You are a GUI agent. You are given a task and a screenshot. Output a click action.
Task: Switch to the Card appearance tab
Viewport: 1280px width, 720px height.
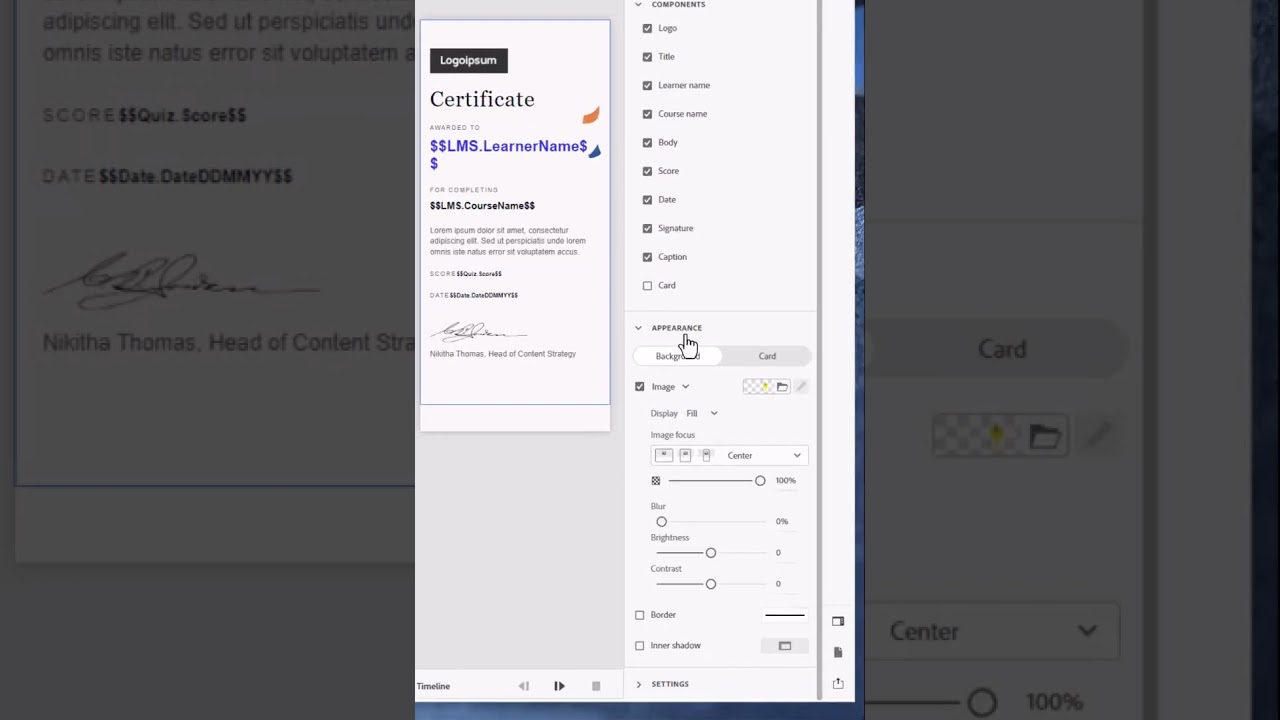(x=767, y=356)
